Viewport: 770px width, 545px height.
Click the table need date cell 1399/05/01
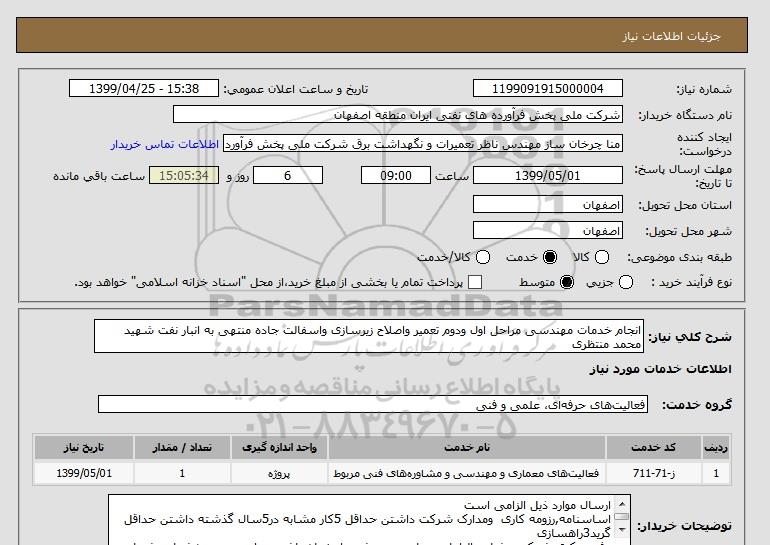coord(84,473)
